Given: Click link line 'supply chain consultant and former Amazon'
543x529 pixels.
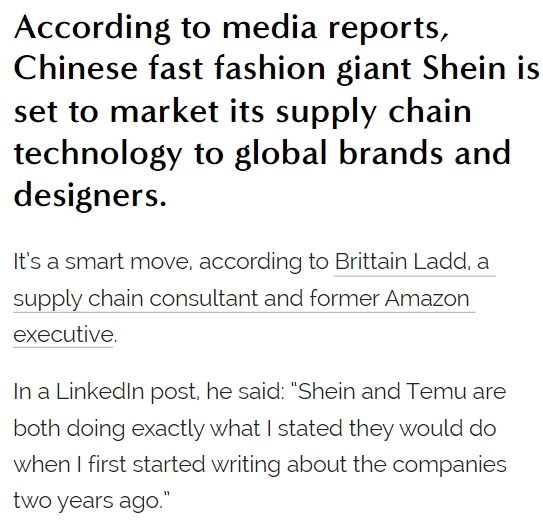Looking at the screenshot, I should [x=241, y=298].
